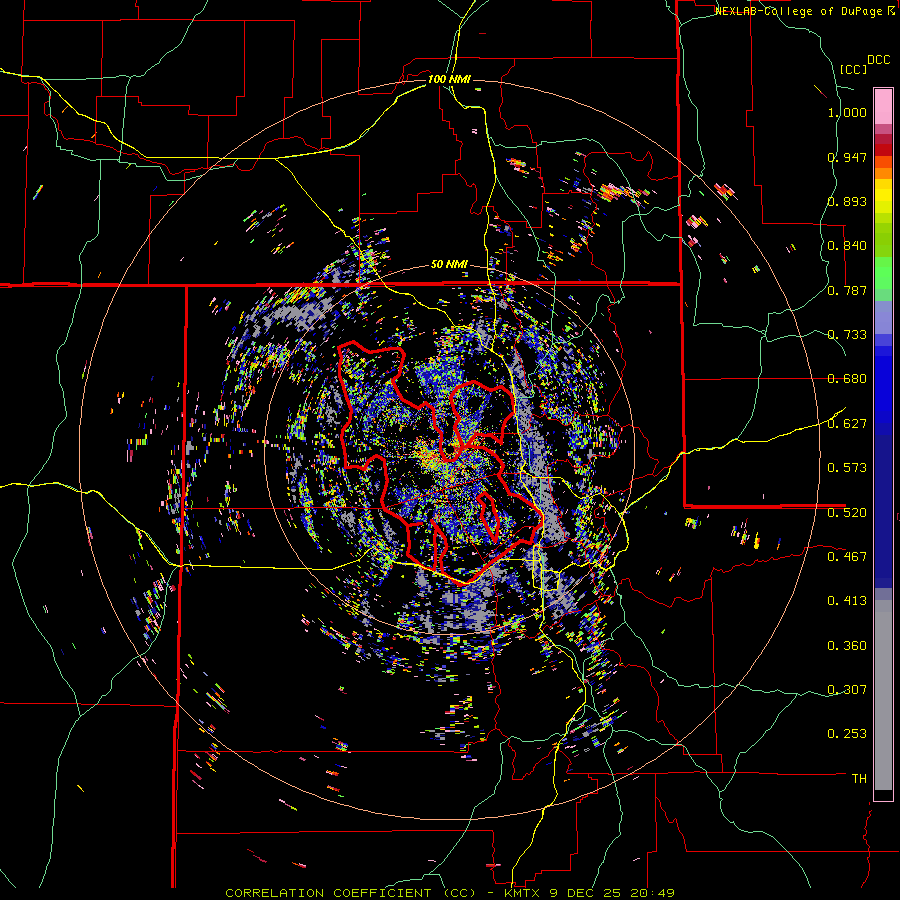Image resolution: width=900 pixels, height=900 pixels.
Task: Select the 0.413 scale value
Action: click(847, 601)
